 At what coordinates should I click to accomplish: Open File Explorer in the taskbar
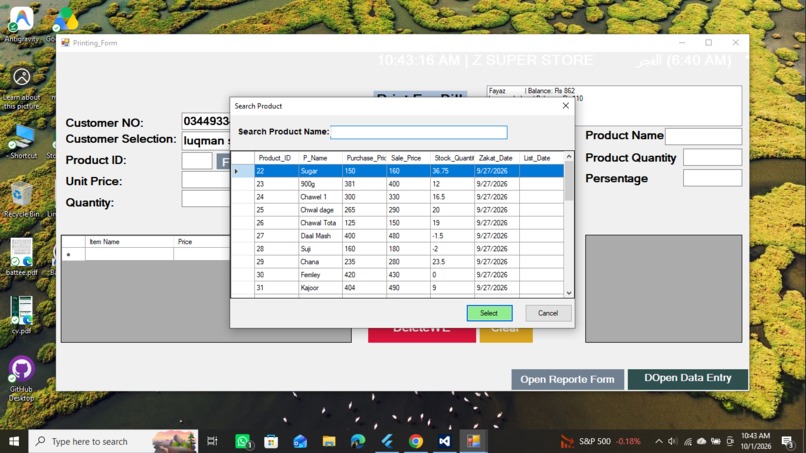coord(329,441)
